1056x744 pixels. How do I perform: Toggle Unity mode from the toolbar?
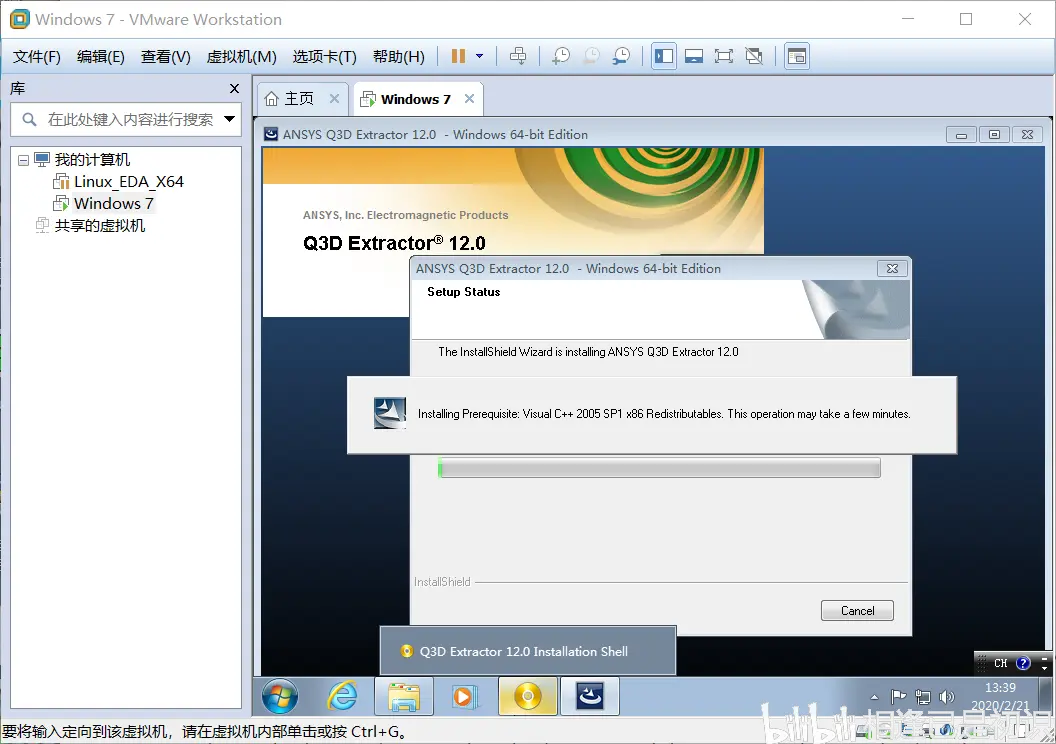tap(754, 57)
